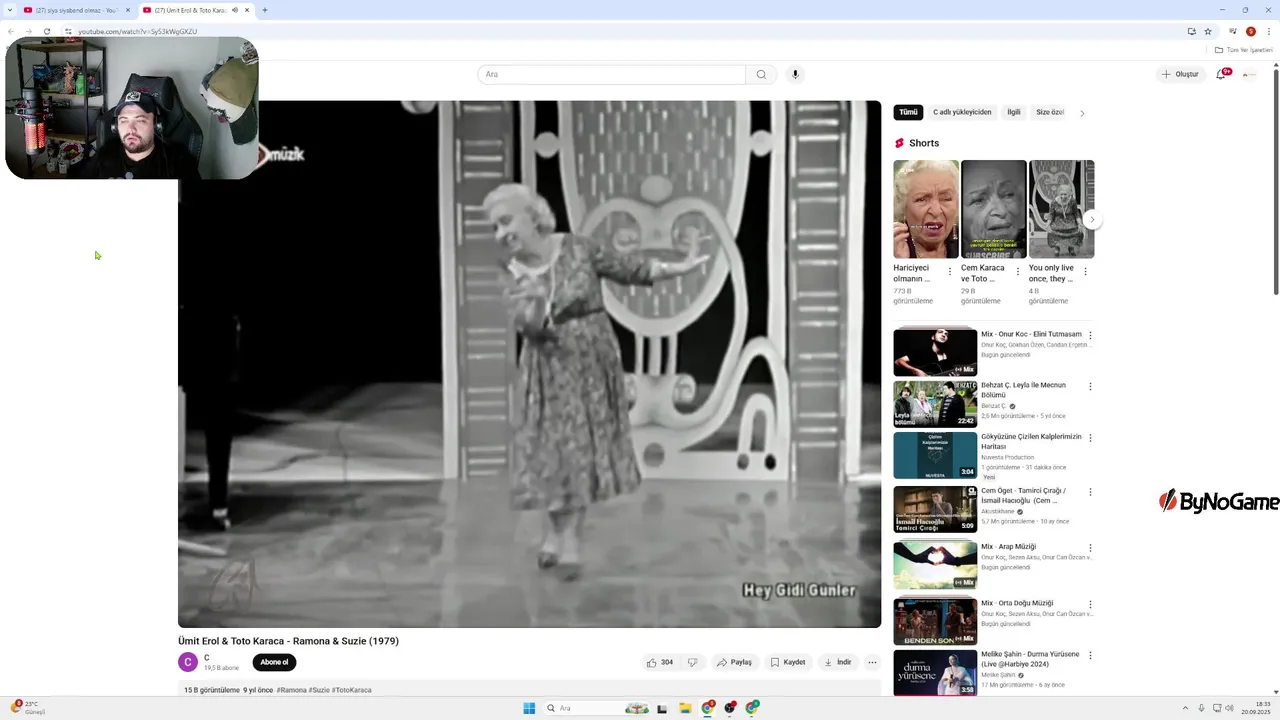
Task: Open options for Cem Karaca ve Toto short
Action: 1018,271
